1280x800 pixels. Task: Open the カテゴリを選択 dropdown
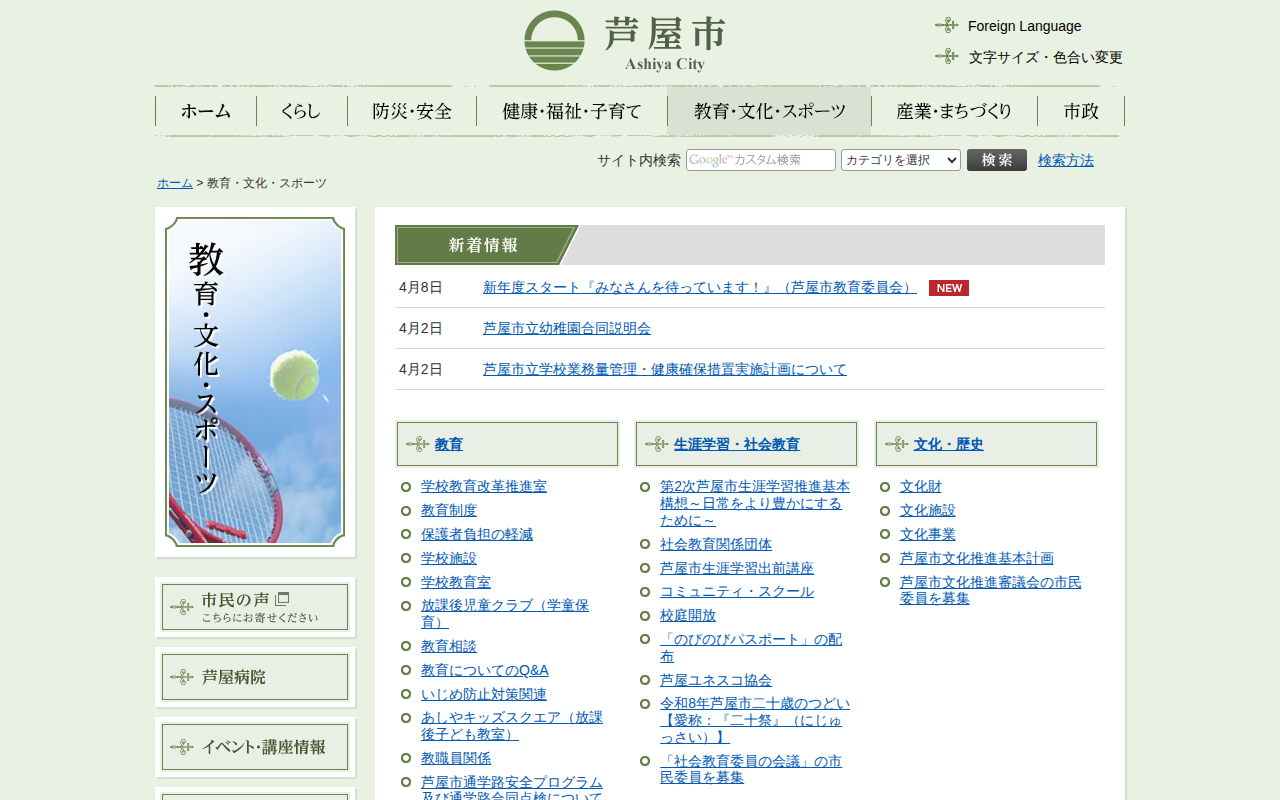901,160
